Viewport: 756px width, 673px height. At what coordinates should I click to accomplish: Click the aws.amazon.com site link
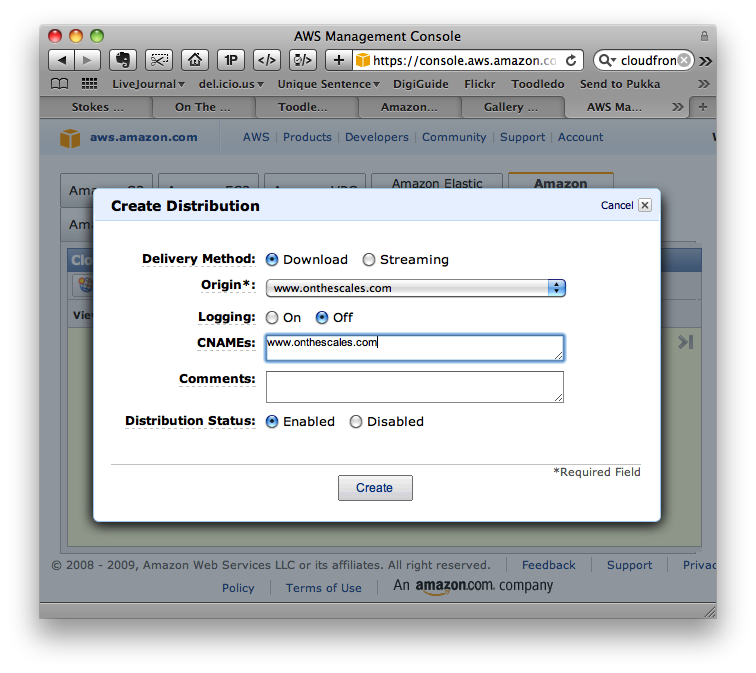click(144, 137)
